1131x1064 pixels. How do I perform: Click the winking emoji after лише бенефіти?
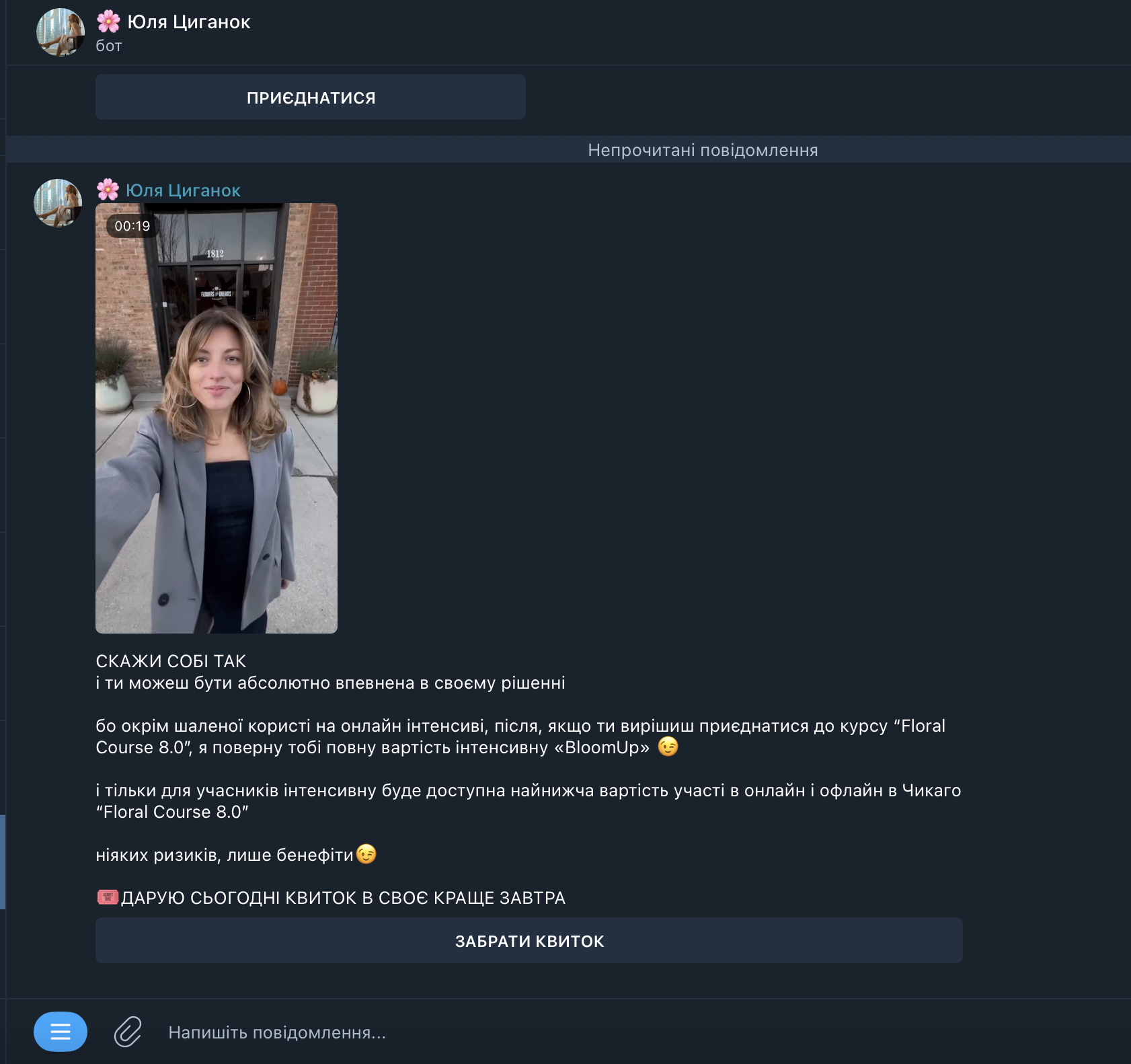point(366,854)
